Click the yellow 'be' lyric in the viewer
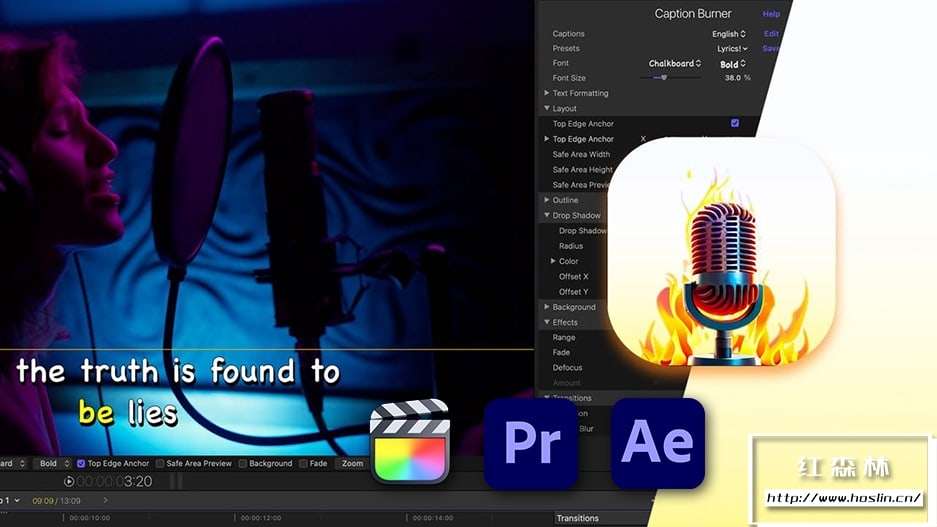This screenshot has height=527, width=937. point(96,412)
